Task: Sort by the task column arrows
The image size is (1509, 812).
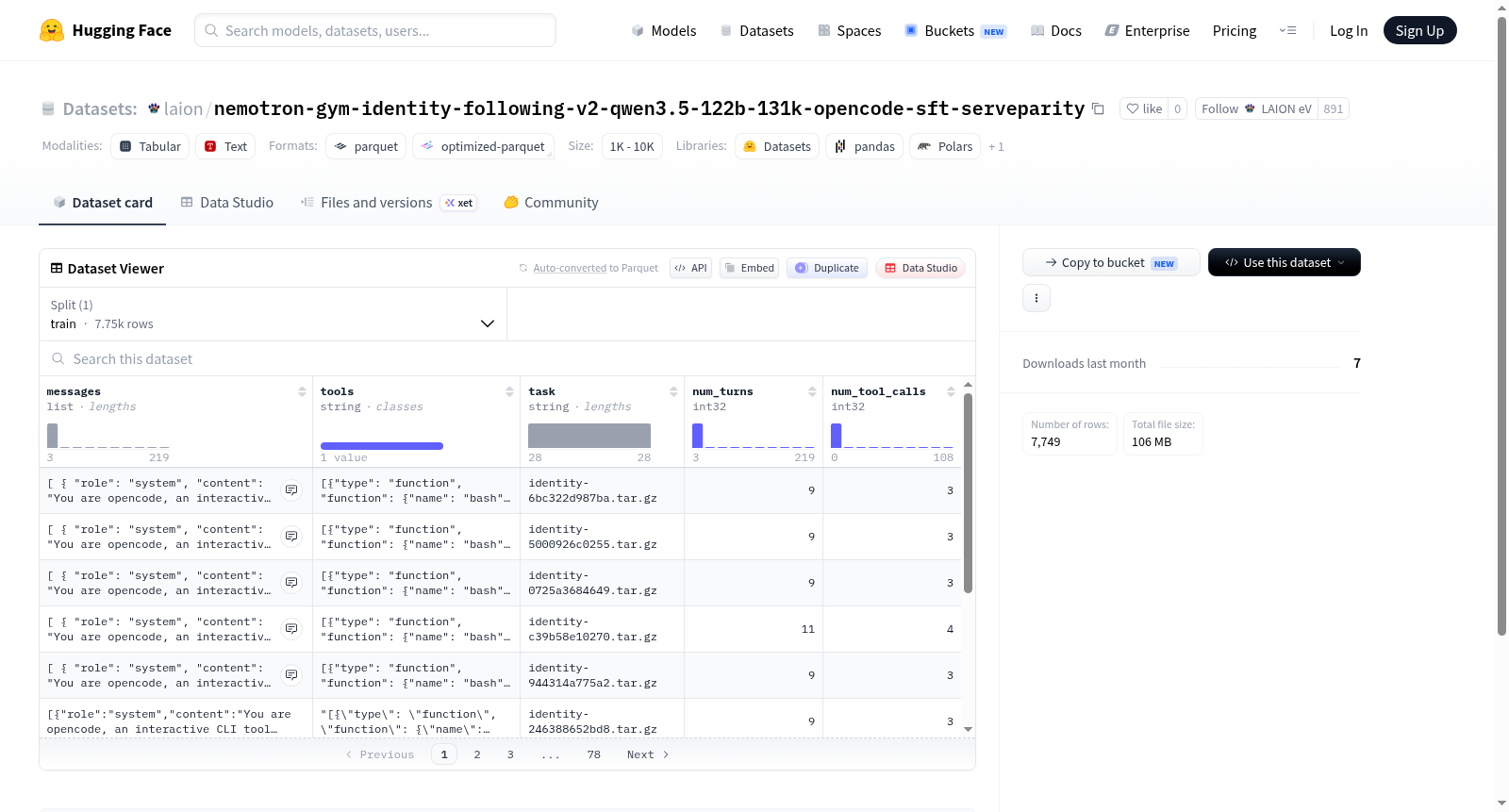Action: click(x=673, y=391)
